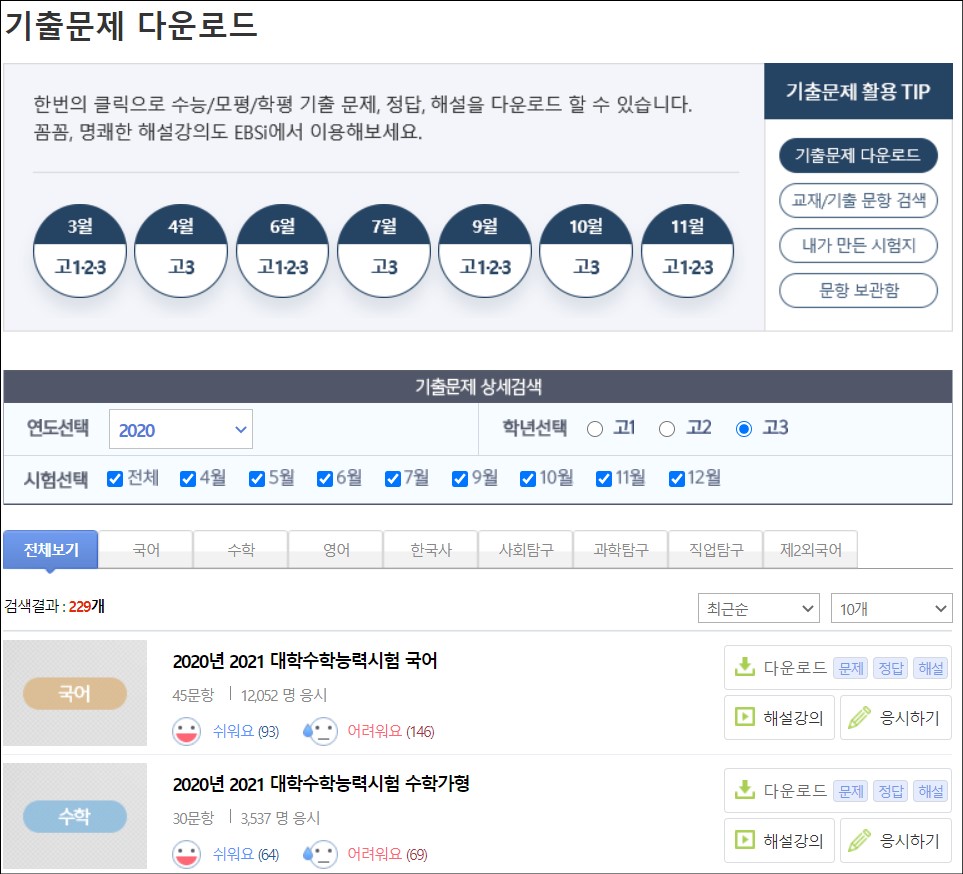
Task: Open the 영어 tab
Action: (336, 549)
